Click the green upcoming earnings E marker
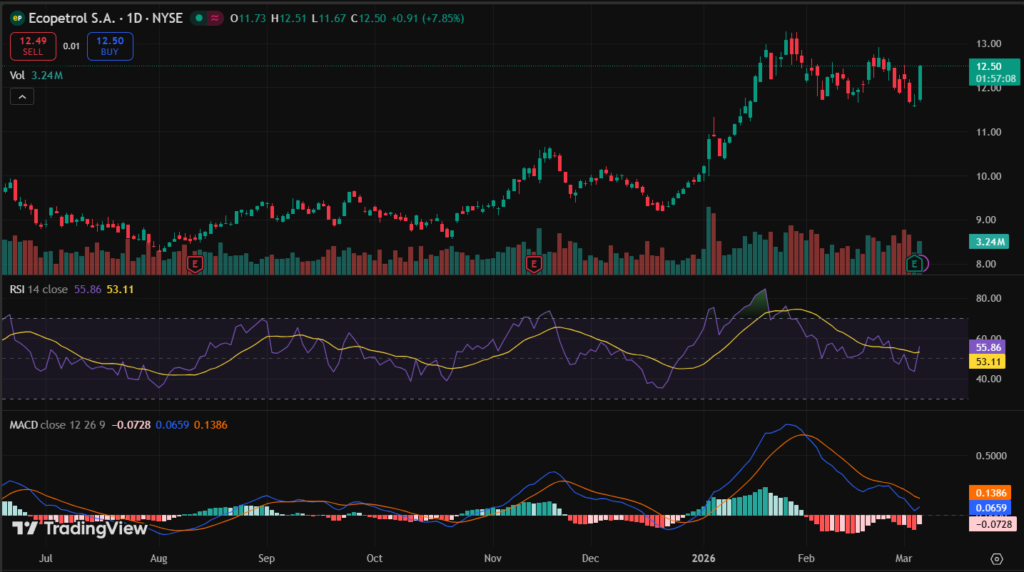The width and height of the screenshot is (1024, 572). [914, 264]
